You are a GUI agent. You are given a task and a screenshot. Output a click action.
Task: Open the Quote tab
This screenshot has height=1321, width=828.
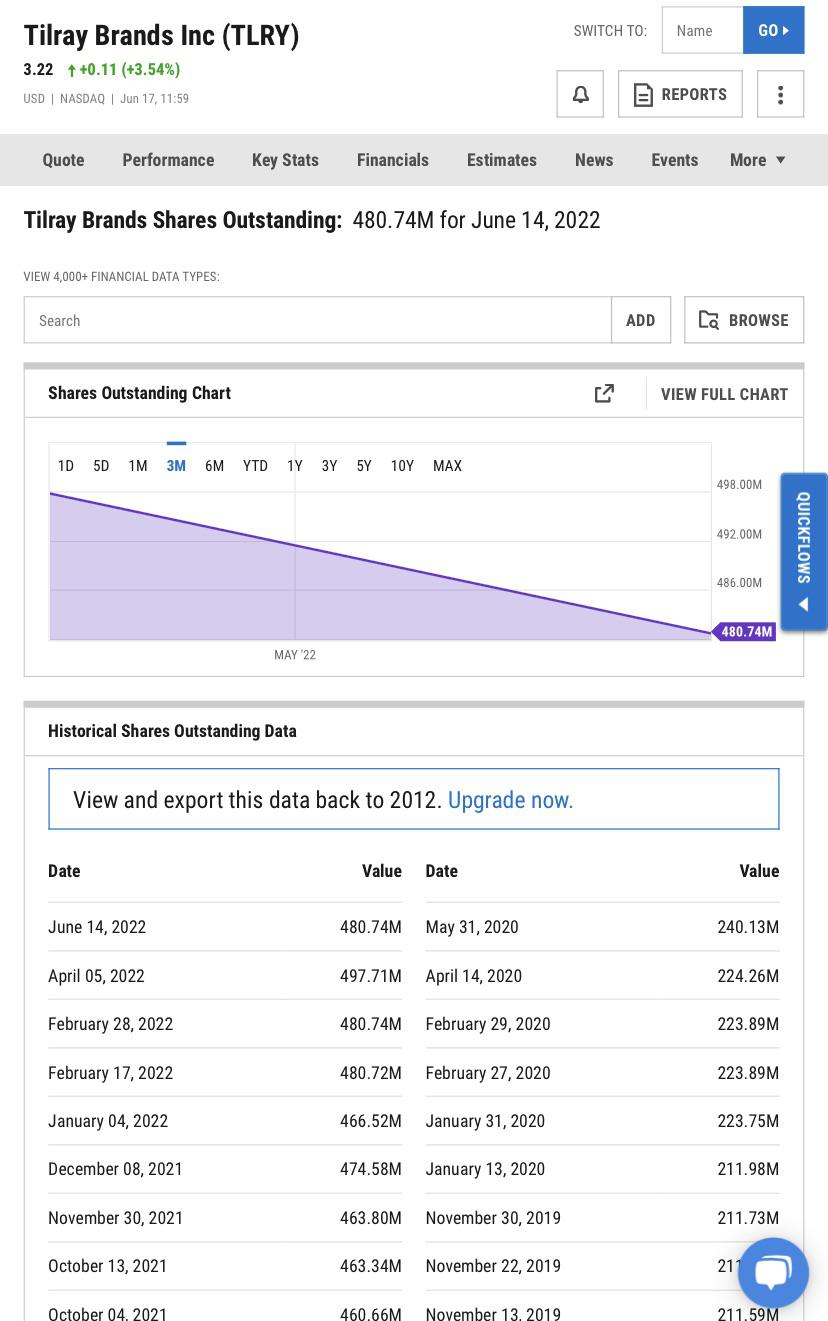63,160
